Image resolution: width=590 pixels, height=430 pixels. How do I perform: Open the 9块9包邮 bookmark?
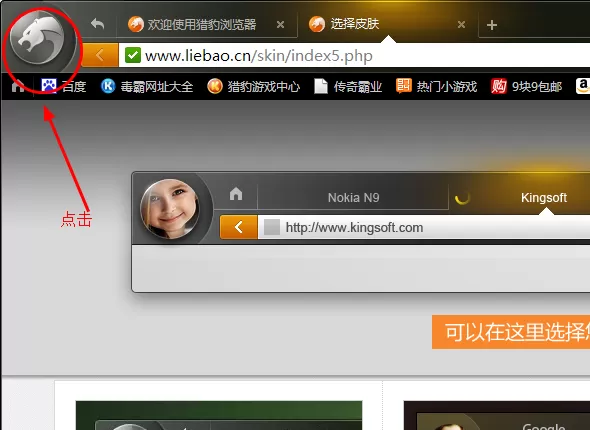[526, 87]
